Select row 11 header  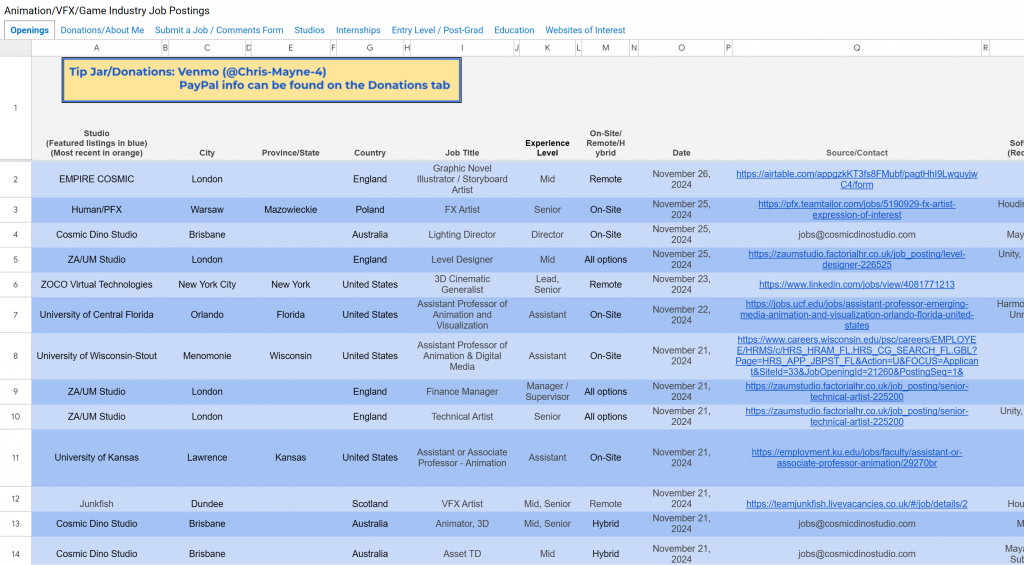click(x=16, y=457)
